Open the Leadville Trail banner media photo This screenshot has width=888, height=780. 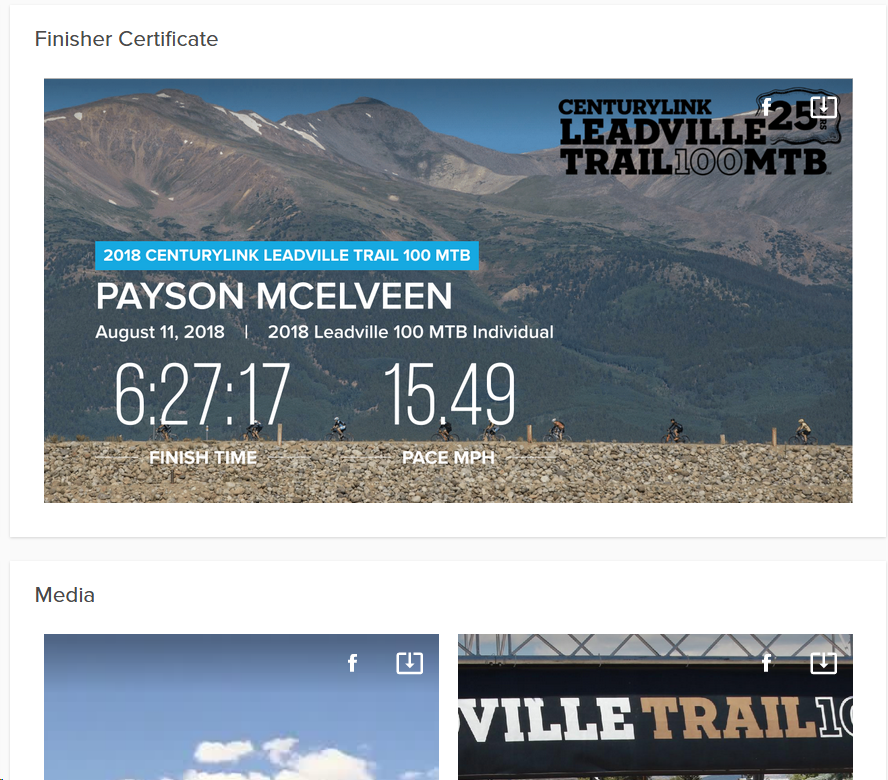point(655,707)
